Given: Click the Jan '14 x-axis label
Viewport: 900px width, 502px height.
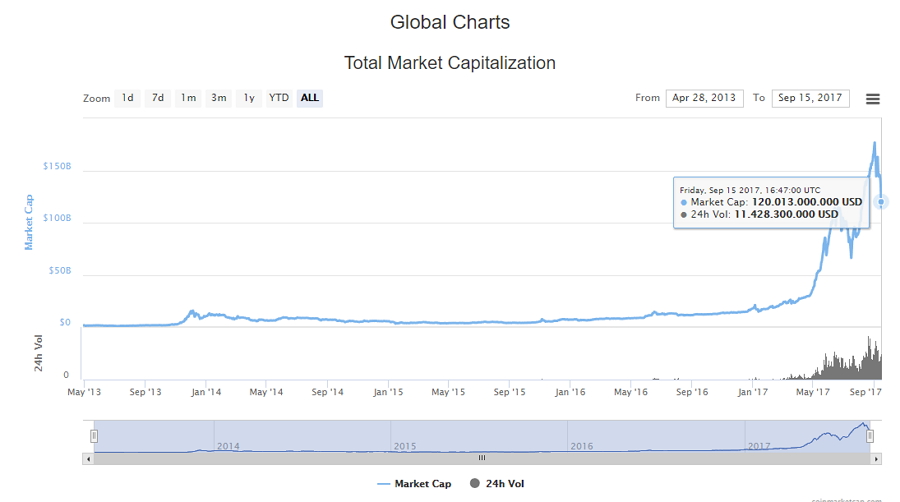Looking at the screenshot, I should tap(206, 392).
